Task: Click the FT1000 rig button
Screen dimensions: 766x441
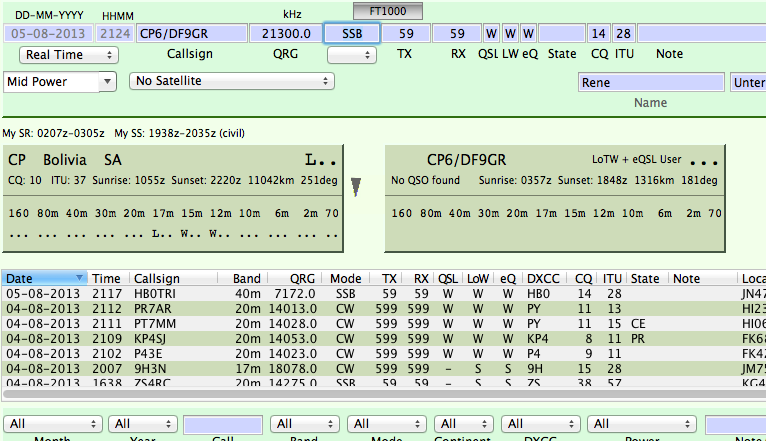Action: click(x=387, y=11)
